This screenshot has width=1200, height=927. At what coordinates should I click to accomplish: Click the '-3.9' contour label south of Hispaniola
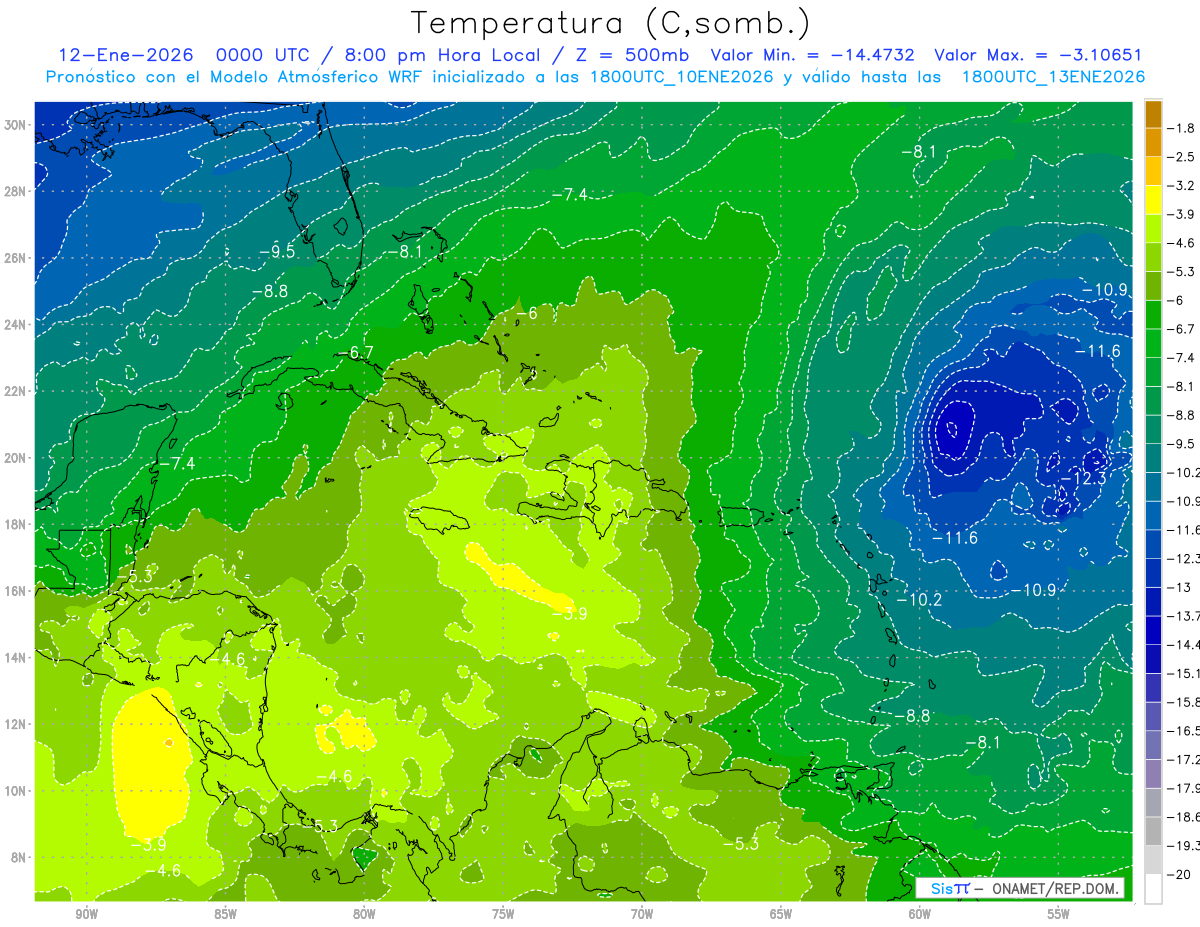(x=568, y=613)
